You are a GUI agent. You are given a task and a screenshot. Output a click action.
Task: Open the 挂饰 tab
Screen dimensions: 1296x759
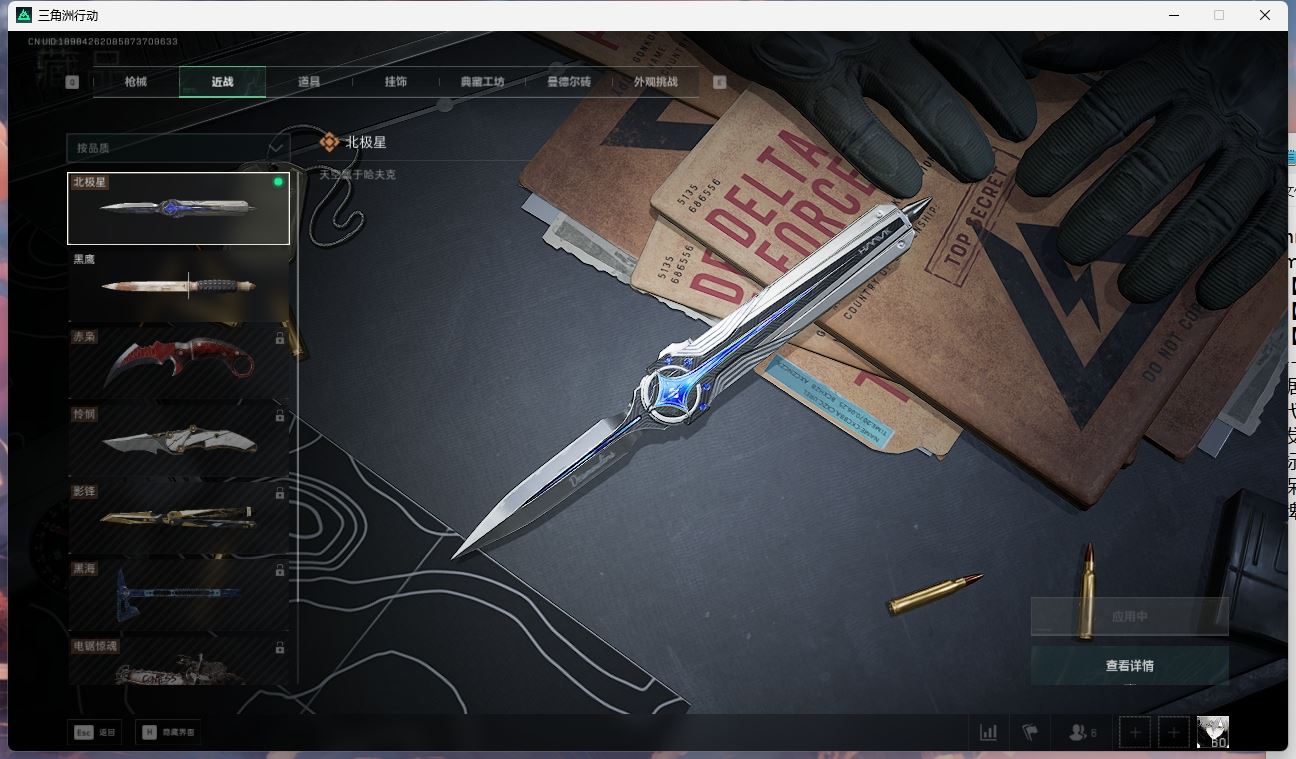(x=396, y=82)
